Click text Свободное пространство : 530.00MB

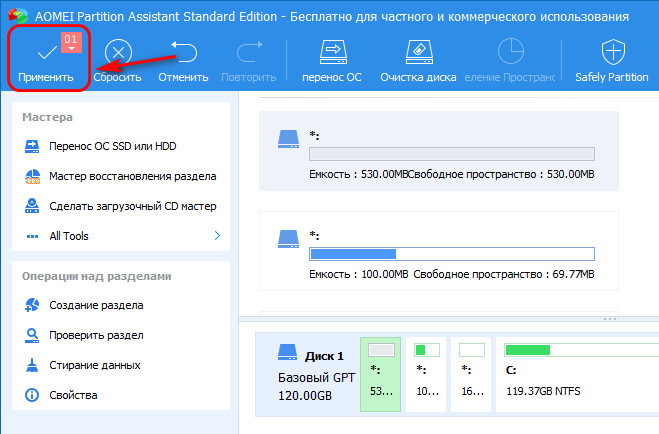tap(502, 174)
